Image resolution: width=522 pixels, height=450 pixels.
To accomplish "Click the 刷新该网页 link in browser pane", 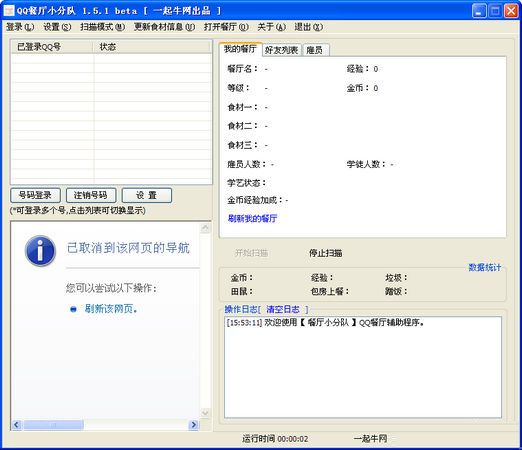I will coord(111,309).
